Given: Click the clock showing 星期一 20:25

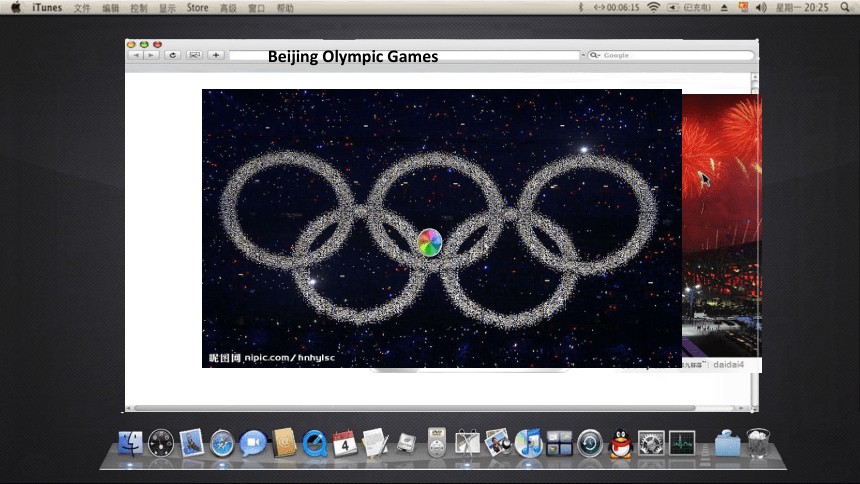Looking at the screenshot, I should tap(802, 8).
